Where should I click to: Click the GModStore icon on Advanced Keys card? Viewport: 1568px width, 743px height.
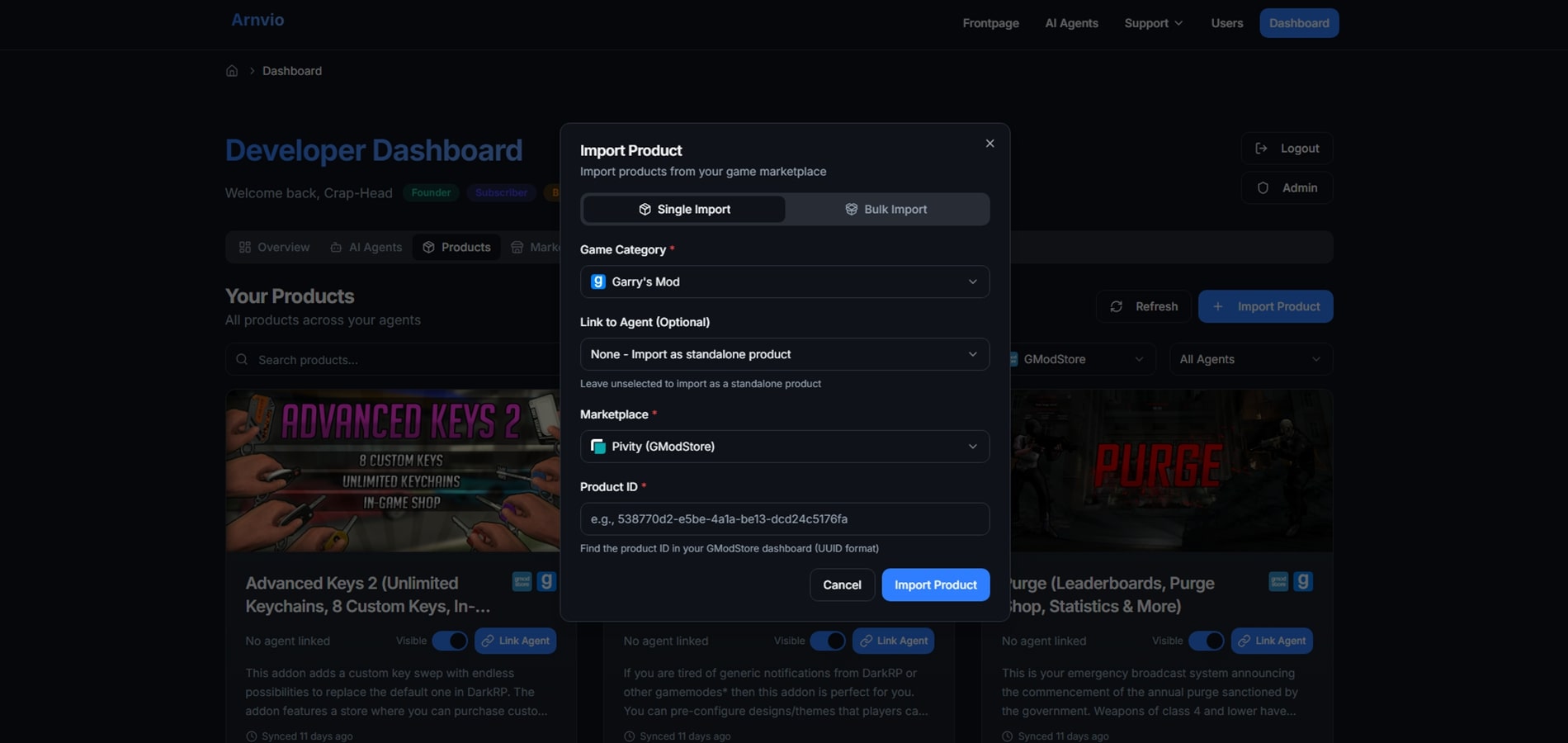(522, 581)
